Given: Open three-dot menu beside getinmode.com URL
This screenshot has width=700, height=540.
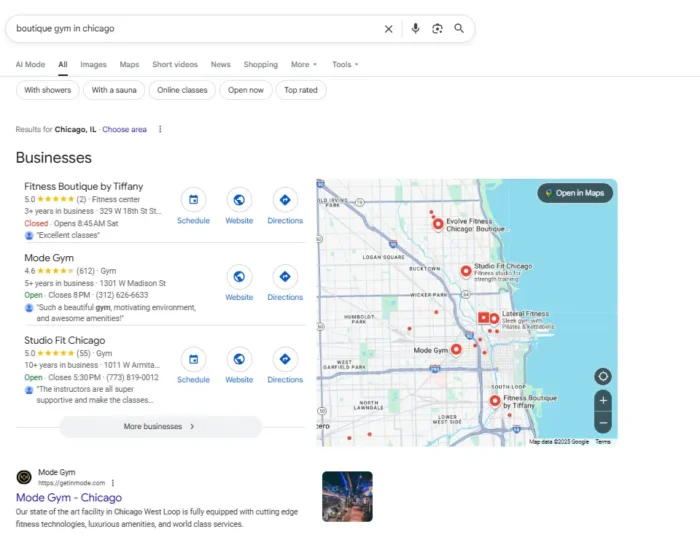Looking at the screenshot, I should pos(113,483).
